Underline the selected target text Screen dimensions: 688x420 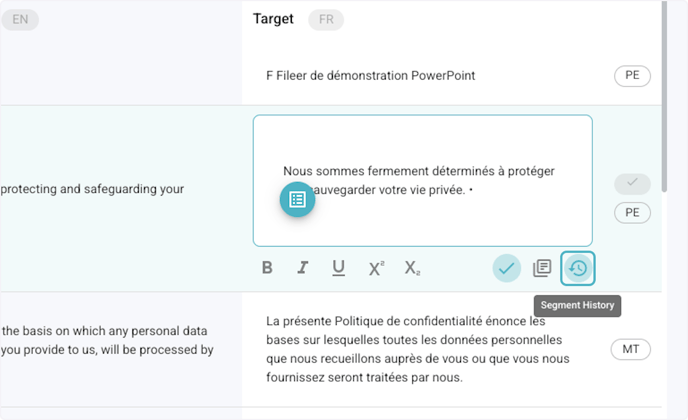[x=339, y=268]
